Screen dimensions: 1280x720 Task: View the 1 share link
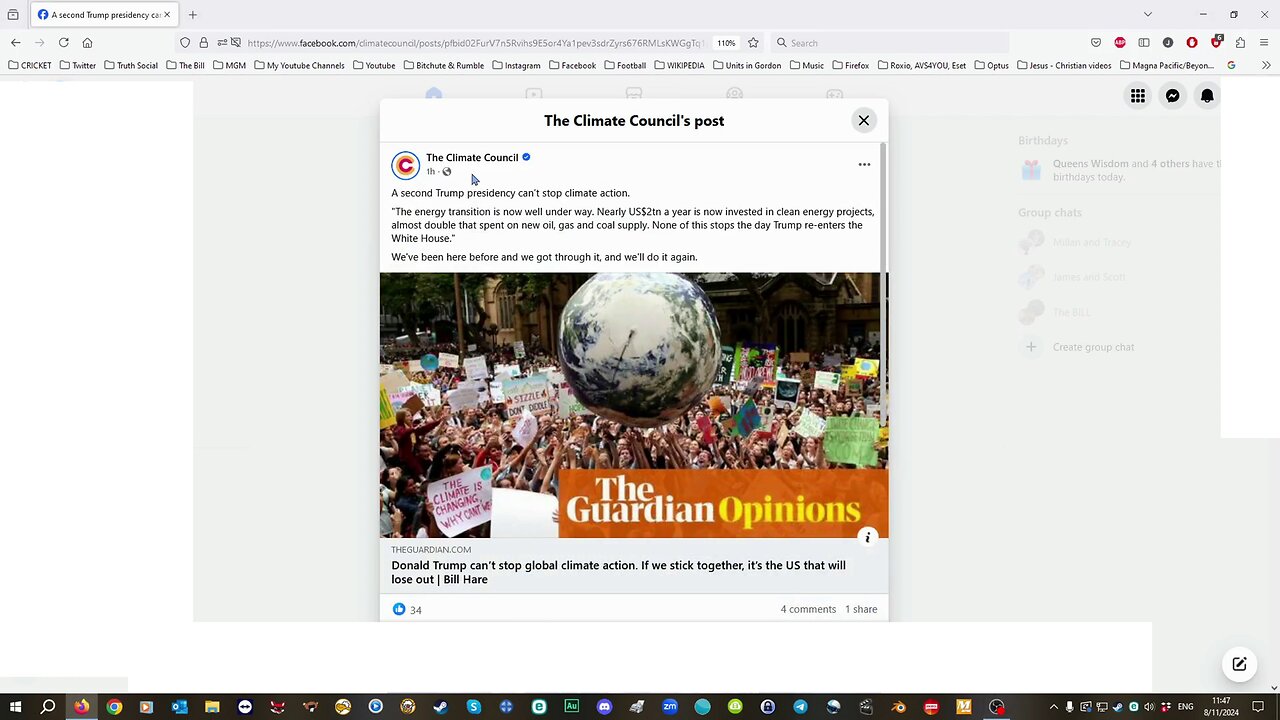coord(861,610)
